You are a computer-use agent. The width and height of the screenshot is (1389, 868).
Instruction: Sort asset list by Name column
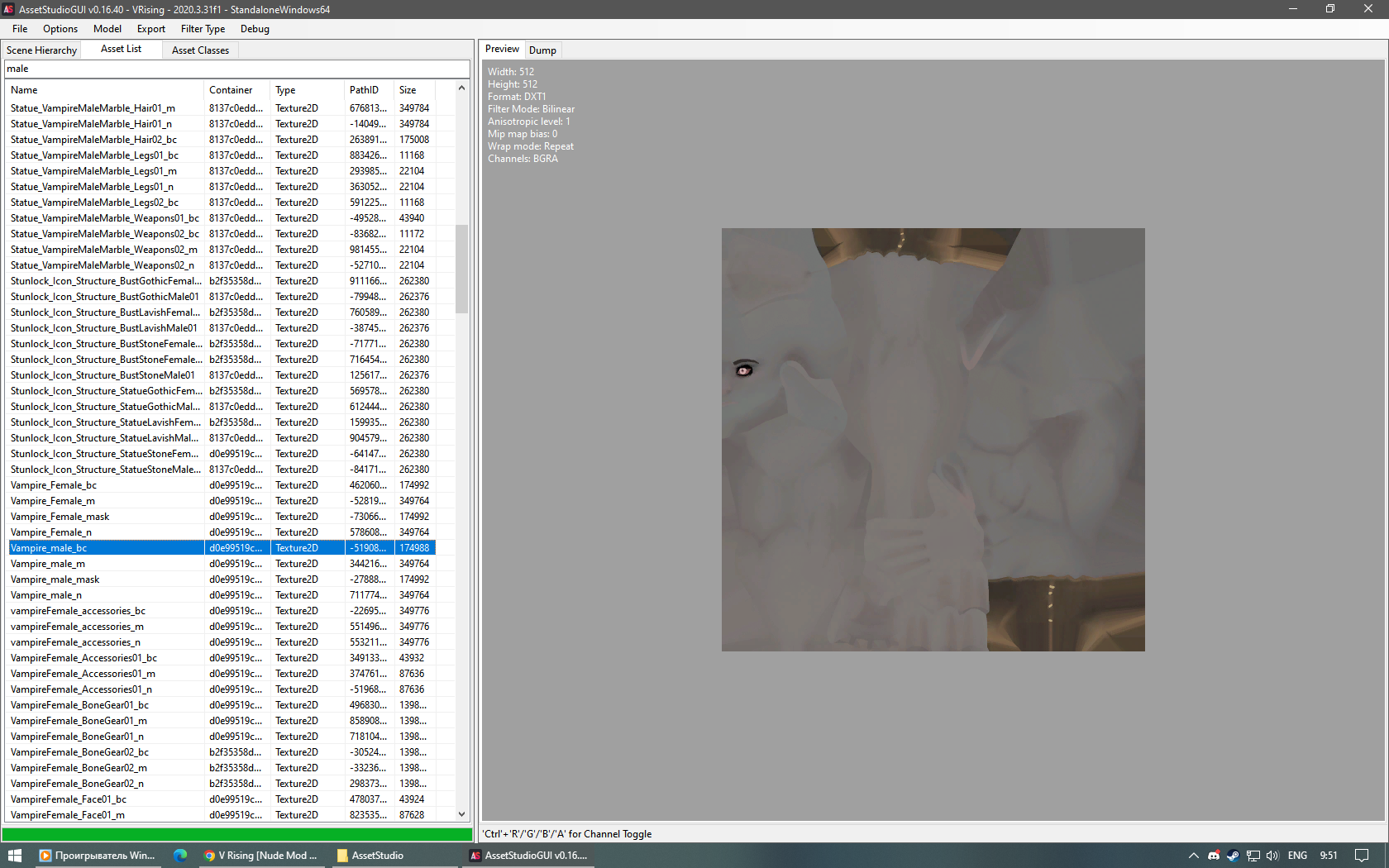point(24,90)
